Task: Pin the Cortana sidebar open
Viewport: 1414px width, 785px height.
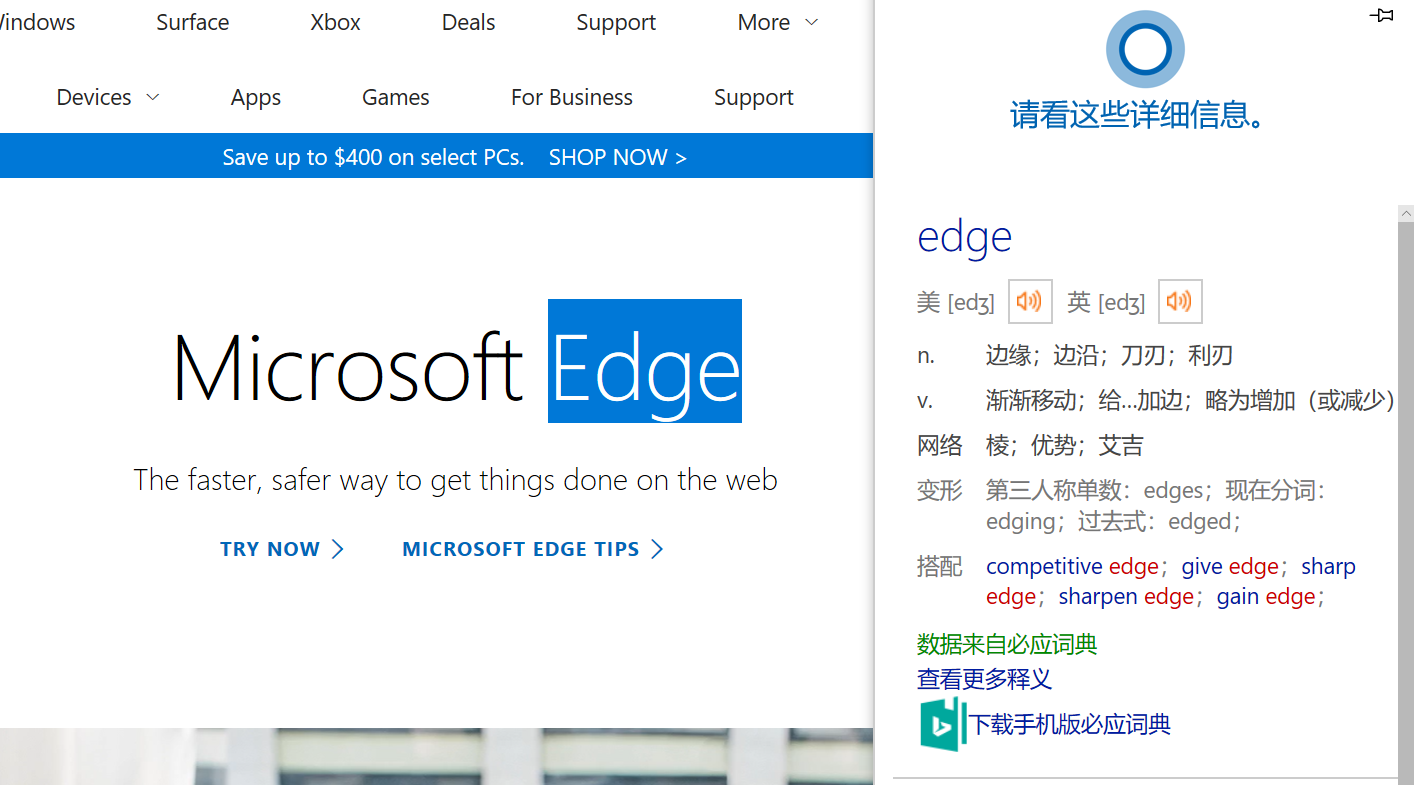Action: pos(1382,16)
